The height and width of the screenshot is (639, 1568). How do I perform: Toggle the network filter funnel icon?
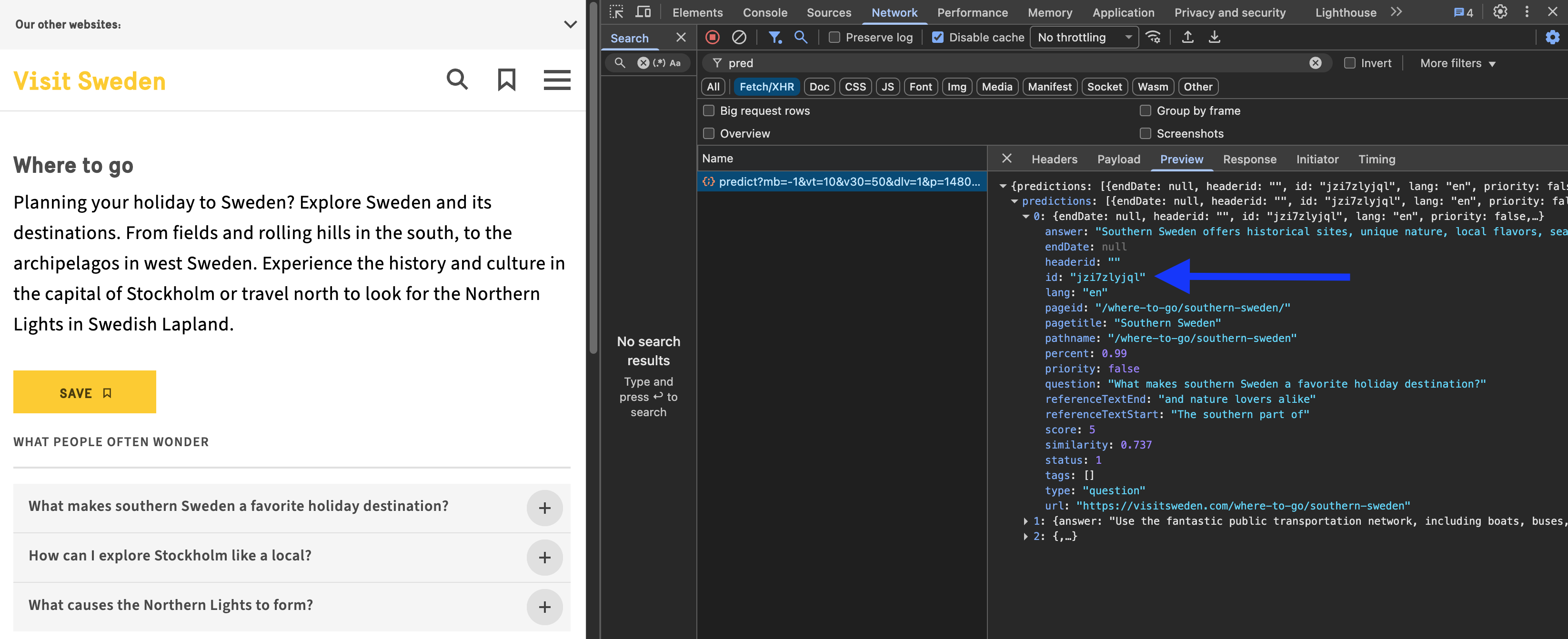[774, 38]
